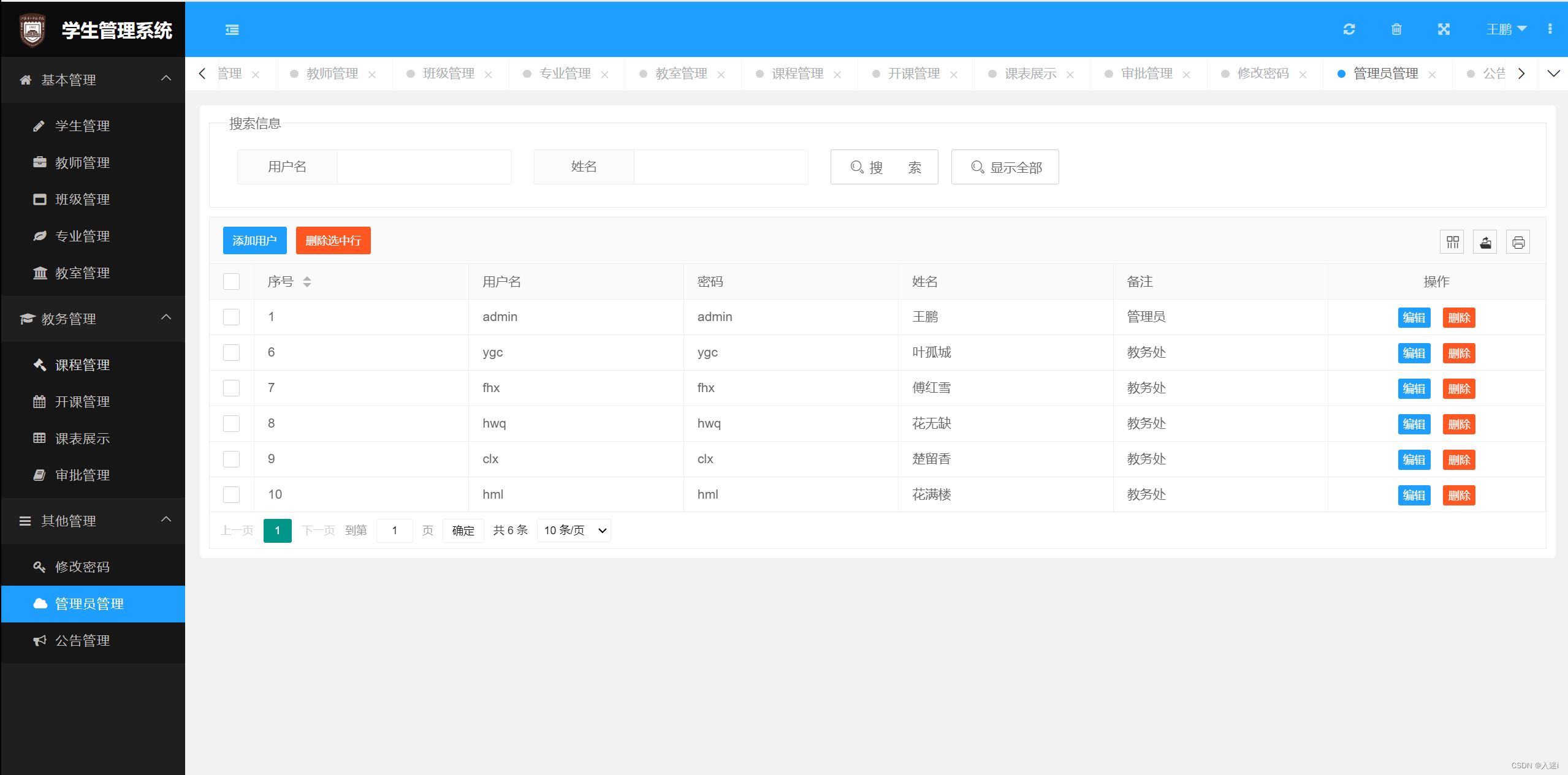This screenshot has width=1568, height=775.
Task: Open 教室管理 in the sidebar
Action: tap(93, 273)
